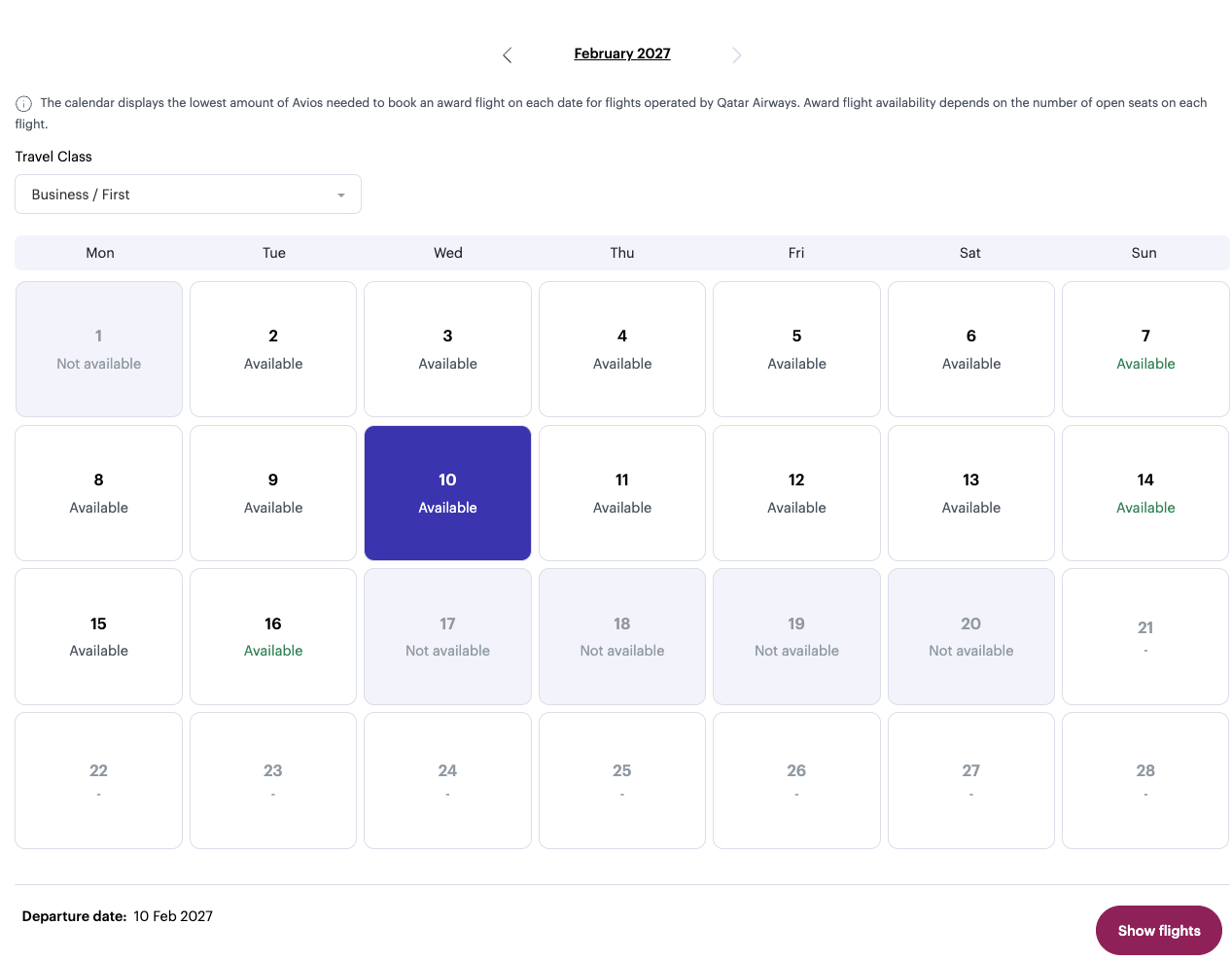Image resolution: width=1232 pixels, height=961 pixels.
Task: Choose Thursday February 4
Action: pyautogui.click(x=622, y=349)
